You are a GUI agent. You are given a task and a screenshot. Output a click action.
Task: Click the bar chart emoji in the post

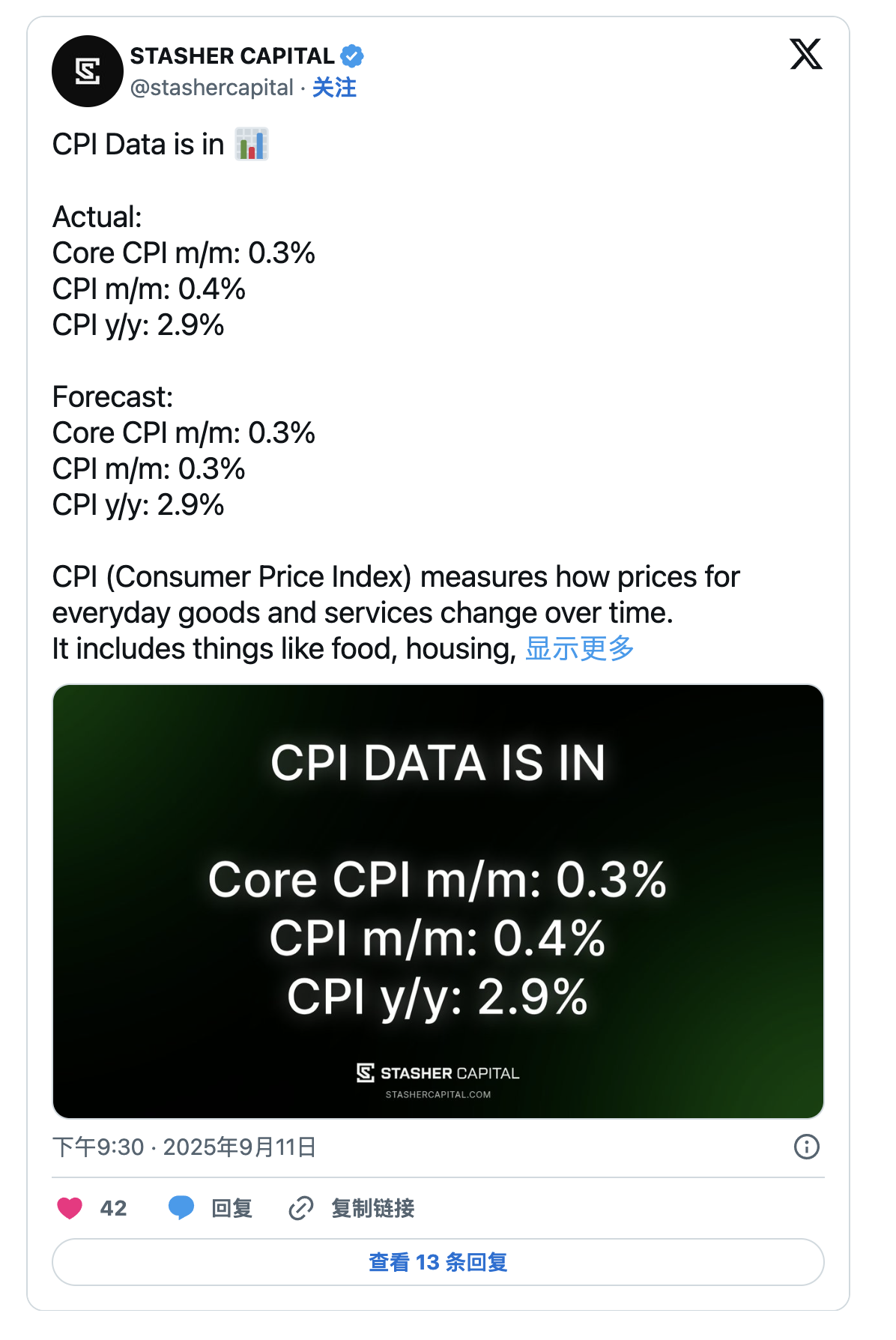tap(252, 144)
